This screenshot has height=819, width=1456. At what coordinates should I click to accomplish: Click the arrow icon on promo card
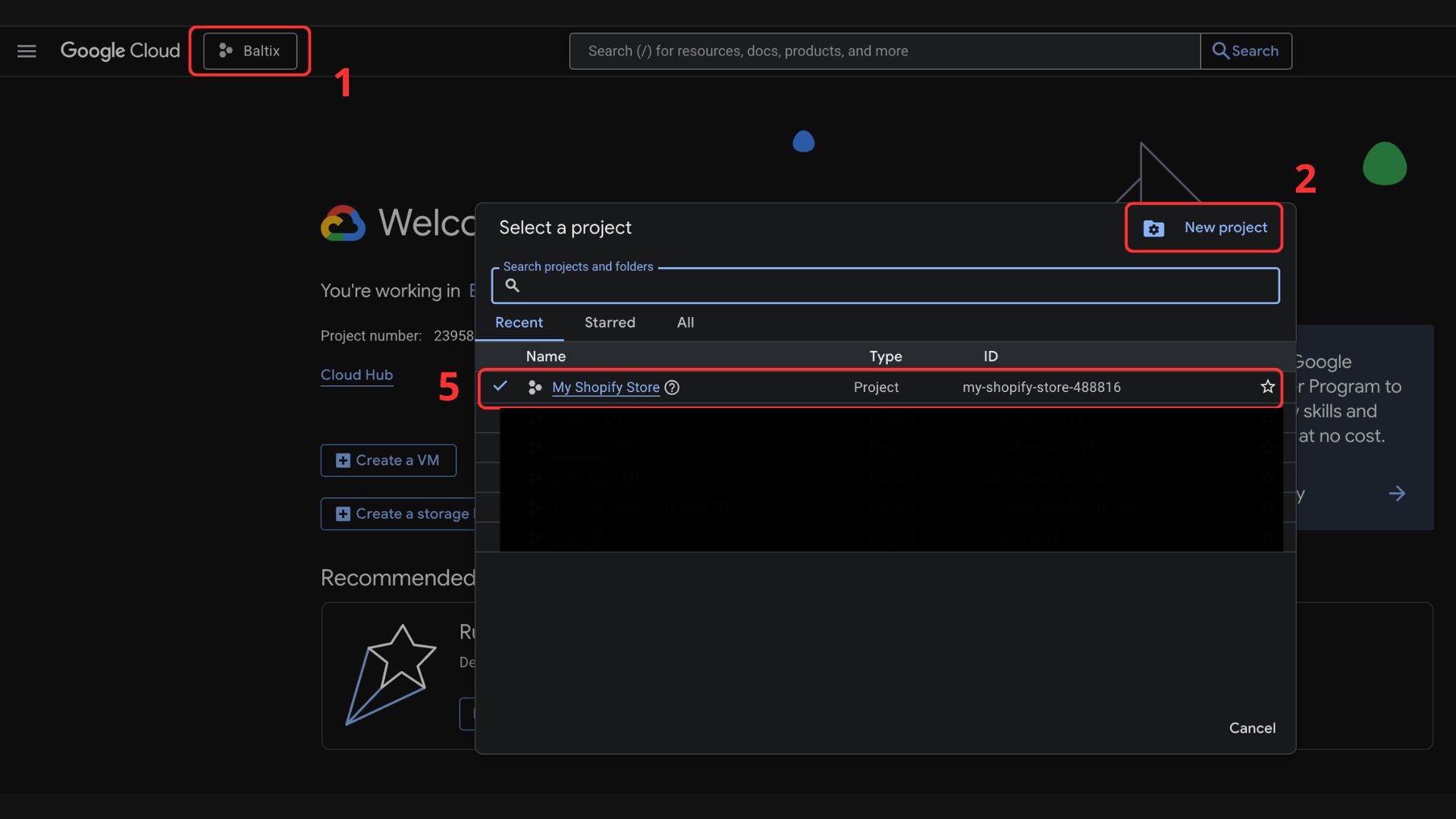(x=1397, y=494)
